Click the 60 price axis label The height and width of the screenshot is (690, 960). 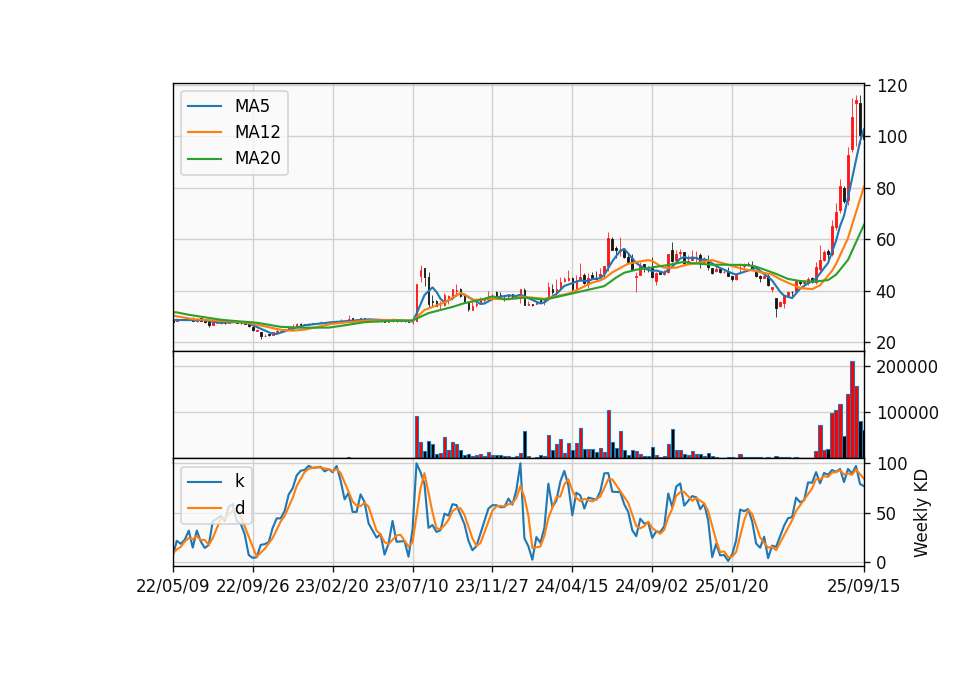coord(887,241)
